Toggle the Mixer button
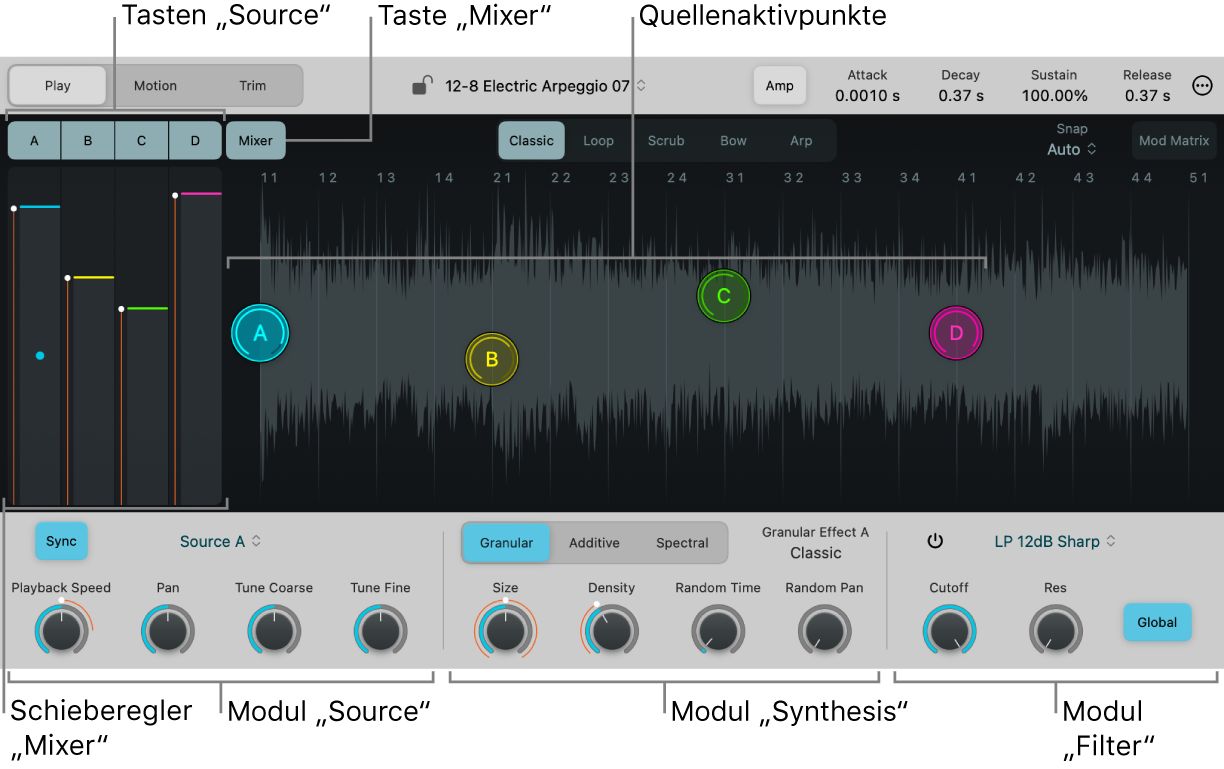 click(x=255, y=141)
